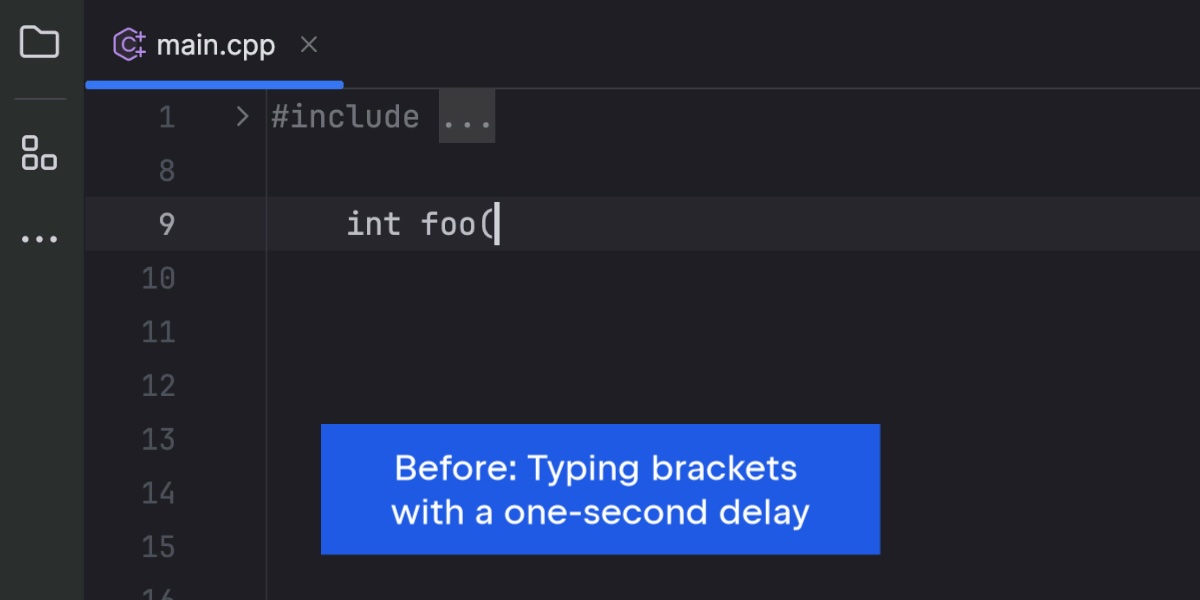Click line number 8 in gutter
This screenshot has height=600, width=1200.
pyautogui.click(x=166, y=171)
